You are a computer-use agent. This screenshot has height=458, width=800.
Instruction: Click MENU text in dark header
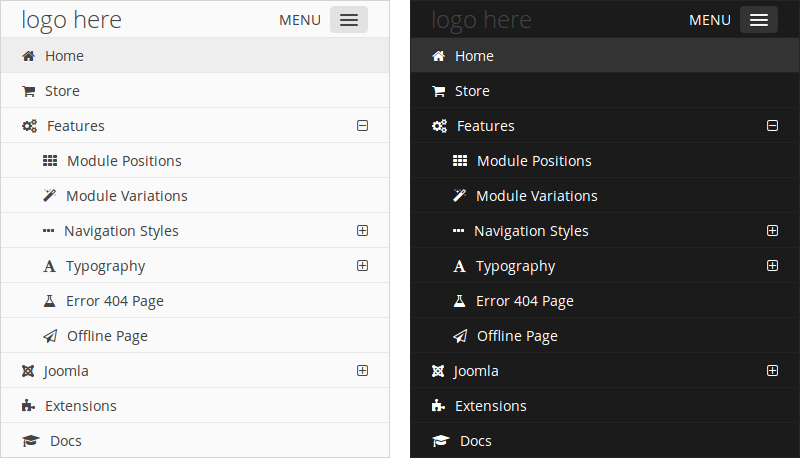pos(710,20)
